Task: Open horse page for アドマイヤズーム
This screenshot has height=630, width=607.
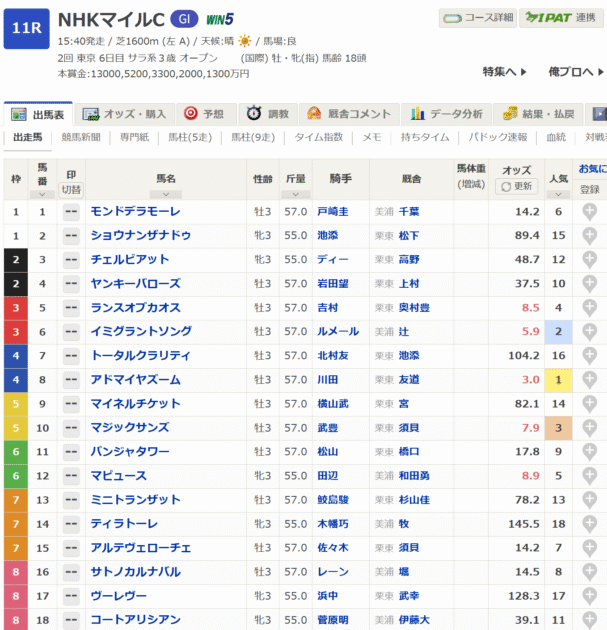Action: click(135, 380)
